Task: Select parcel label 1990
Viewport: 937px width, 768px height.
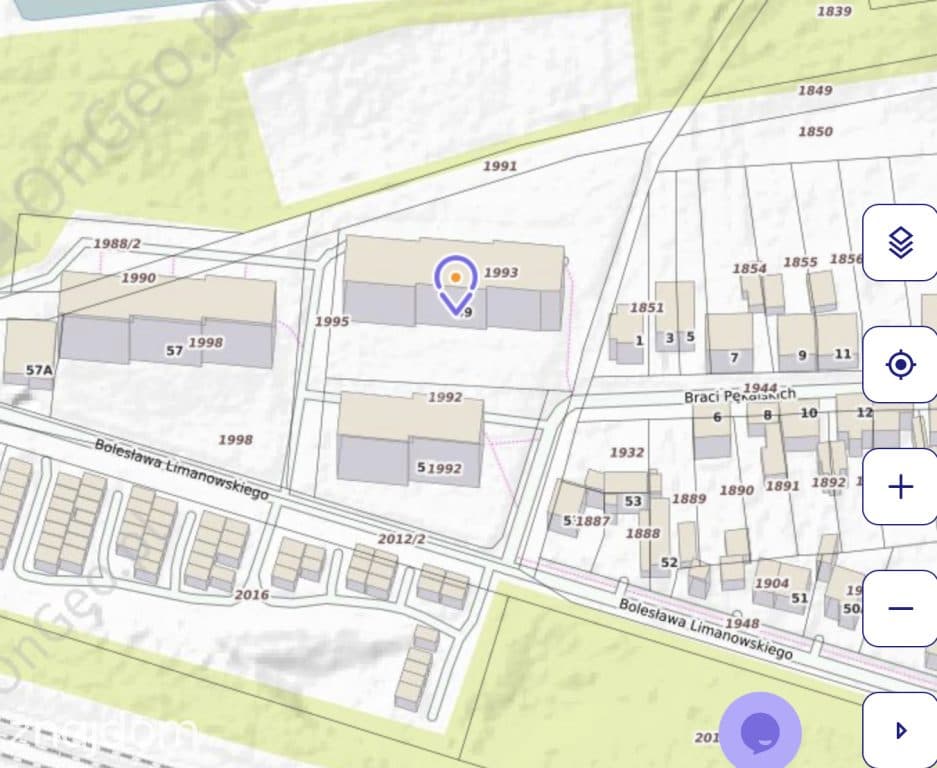Action: 139,278
